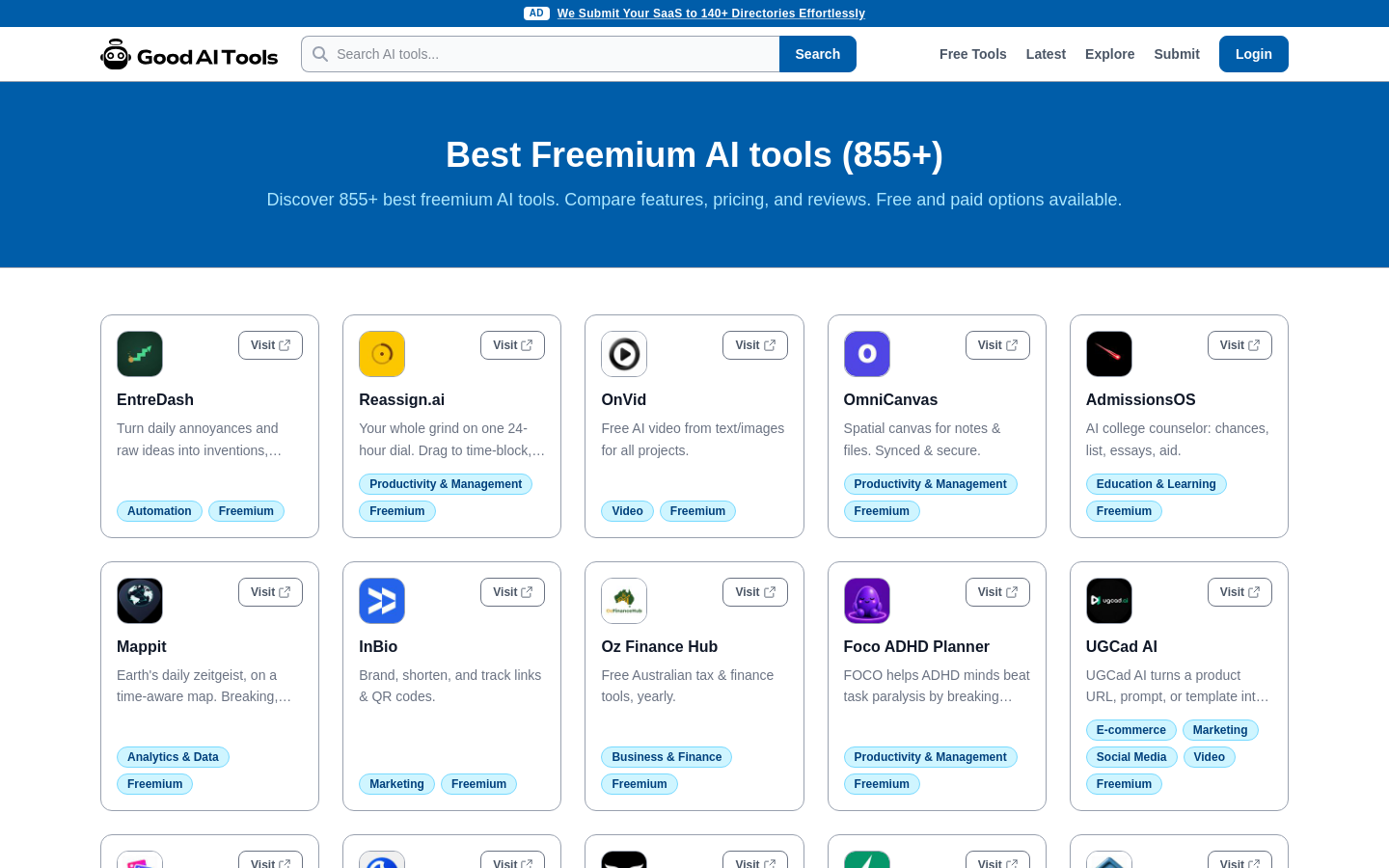Open the OnVid title link
The height and width of the screenshot is (868, 1389).
point(623,400)
